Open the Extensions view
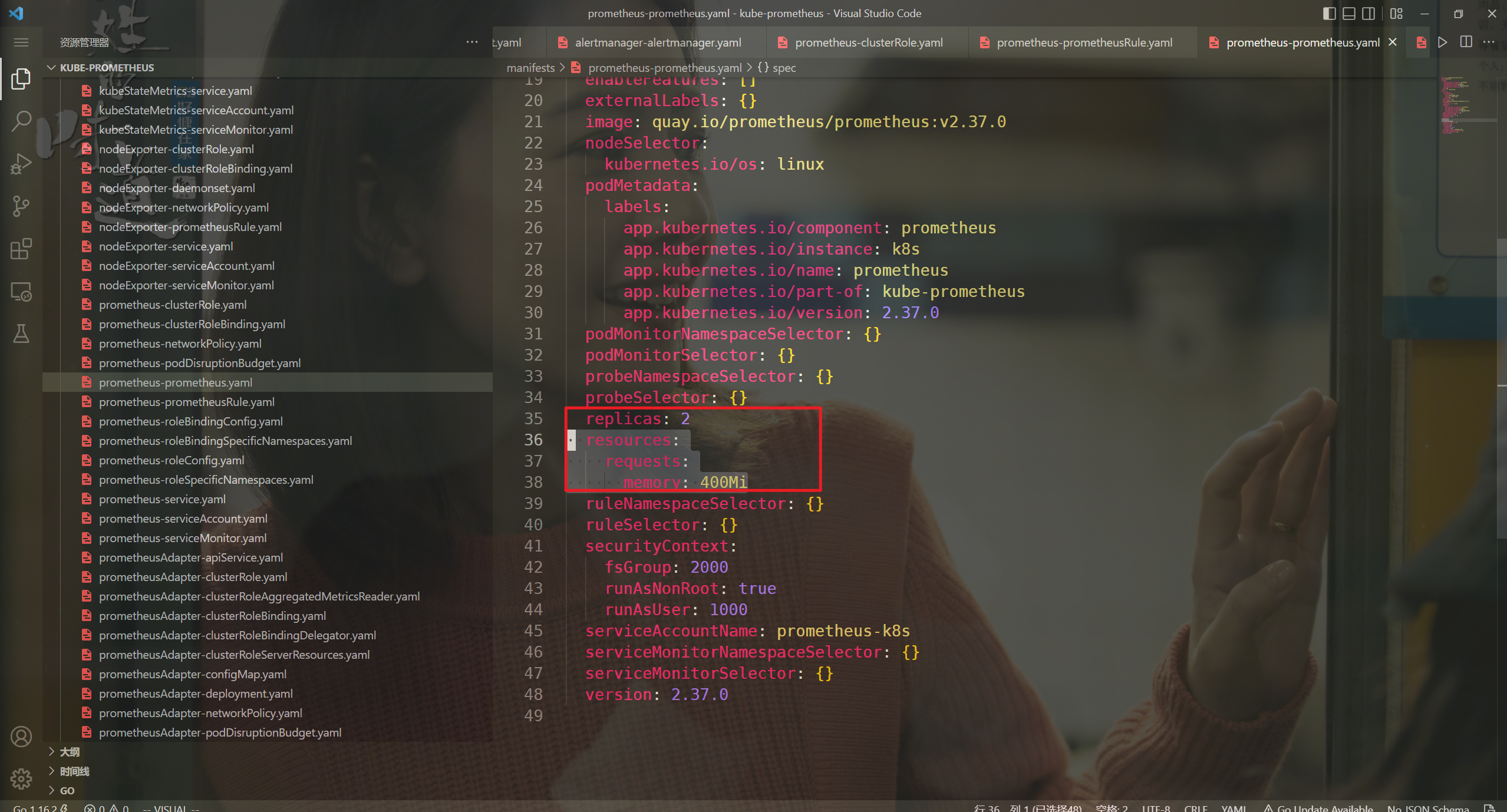 click(21, 249)
